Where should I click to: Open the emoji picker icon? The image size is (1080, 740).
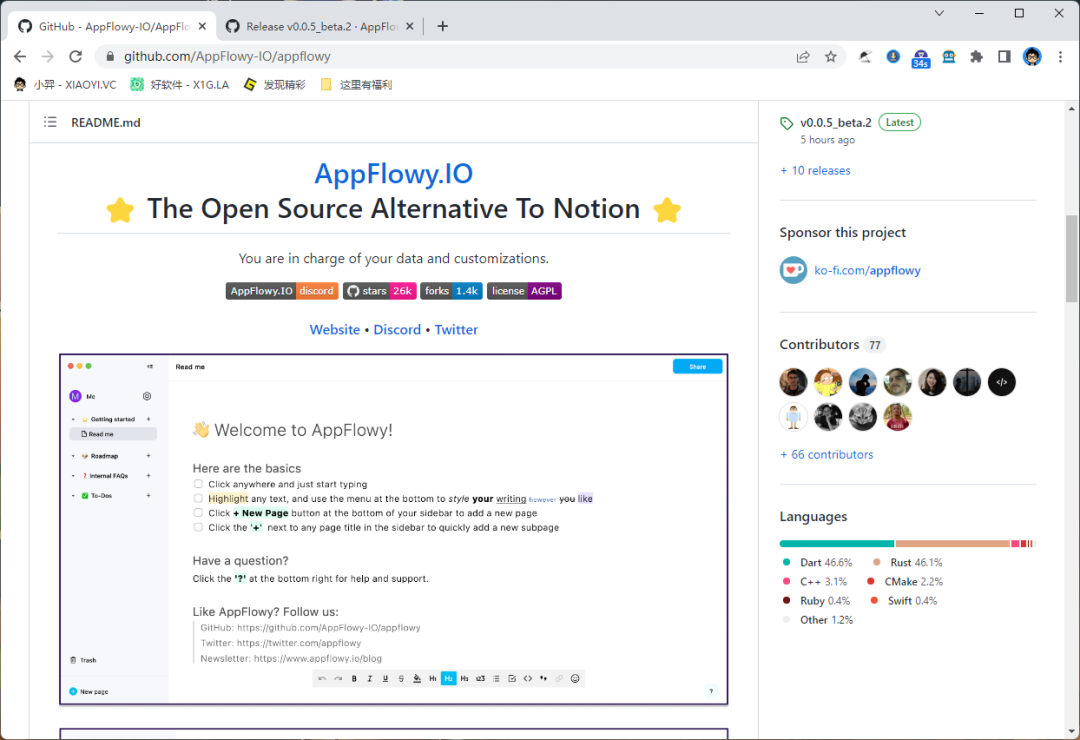click(575, 678)
